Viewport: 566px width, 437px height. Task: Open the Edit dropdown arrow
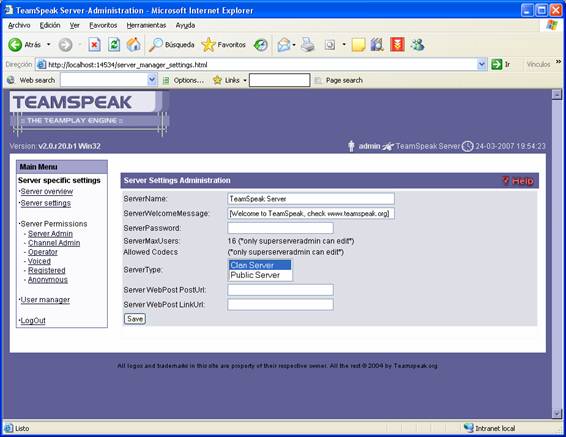click(x=344, y=45)
